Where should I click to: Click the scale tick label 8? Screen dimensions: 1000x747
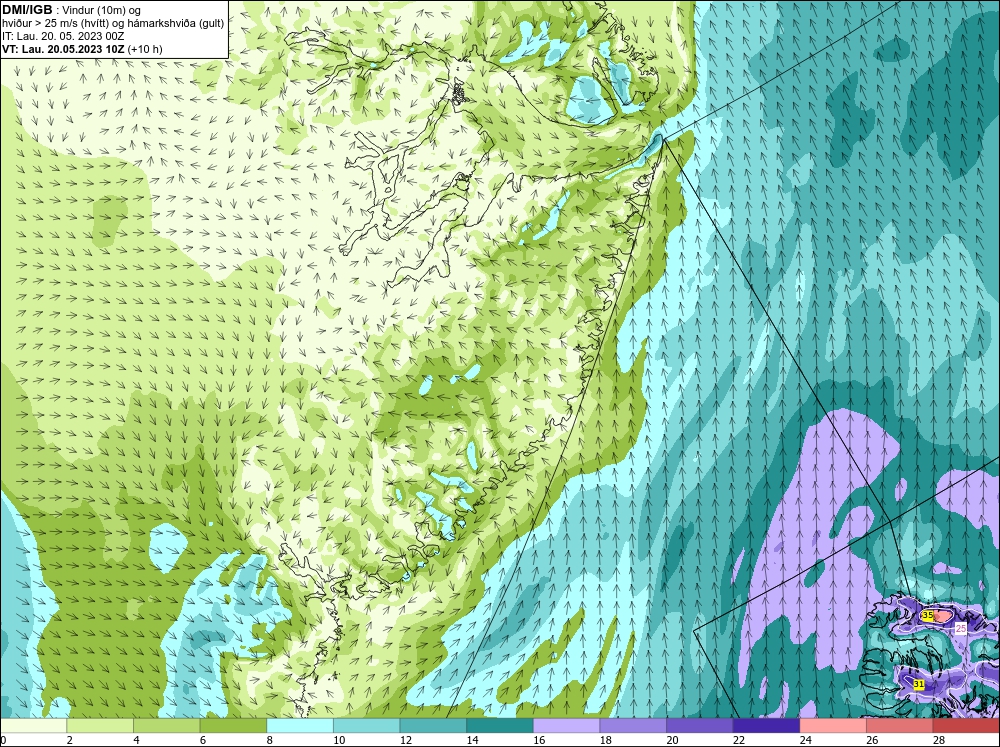click(270, 740)
